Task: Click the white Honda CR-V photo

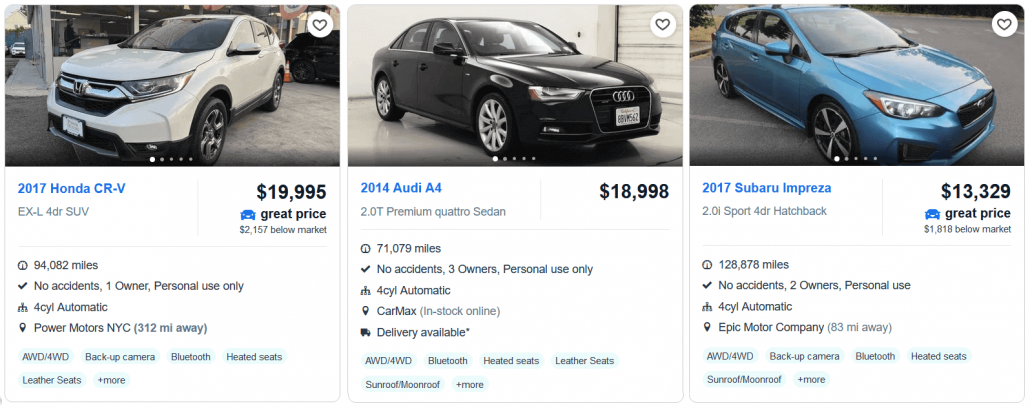Action: (x=172, y=85)
